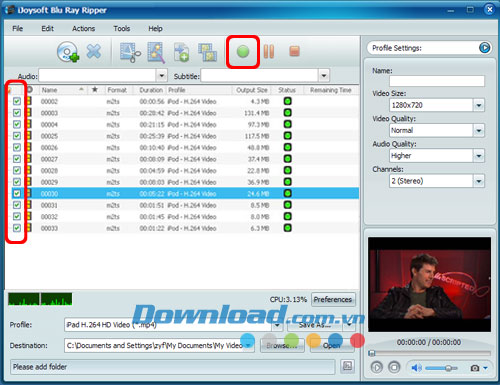Click the film icon of row 00031

click(29, 205)
